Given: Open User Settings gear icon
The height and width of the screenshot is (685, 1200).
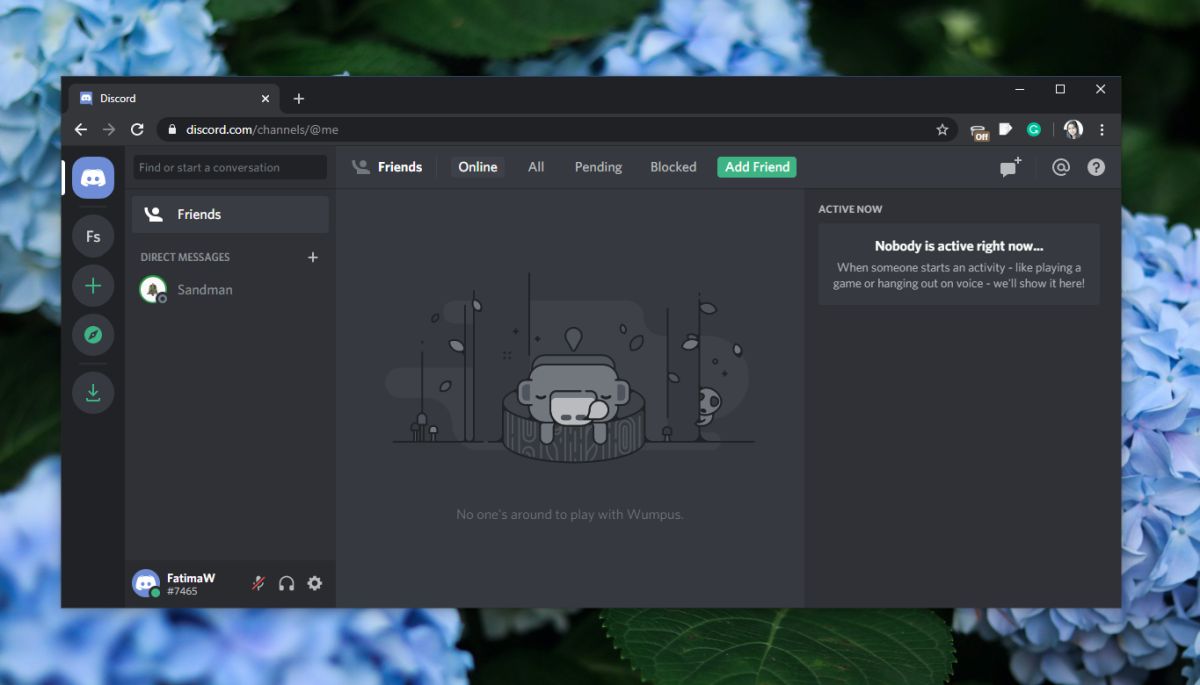Looking at the screenshot, I should [315, 583].
